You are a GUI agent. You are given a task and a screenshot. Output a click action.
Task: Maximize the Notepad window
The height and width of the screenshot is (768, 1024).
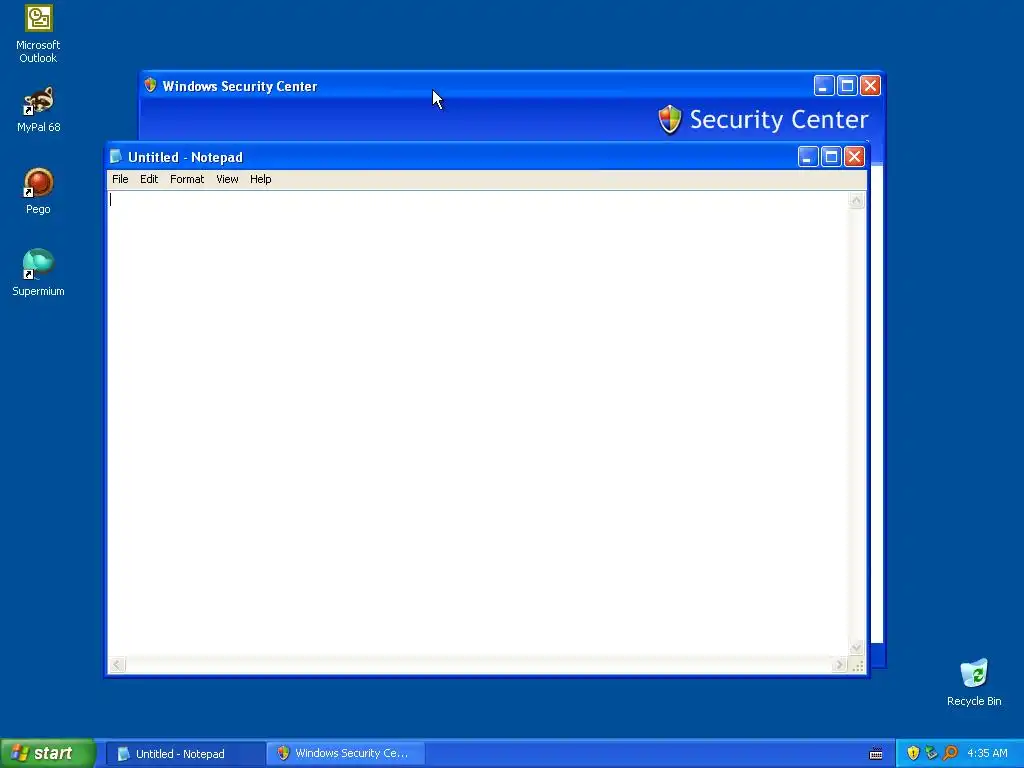tap(831, 157)
